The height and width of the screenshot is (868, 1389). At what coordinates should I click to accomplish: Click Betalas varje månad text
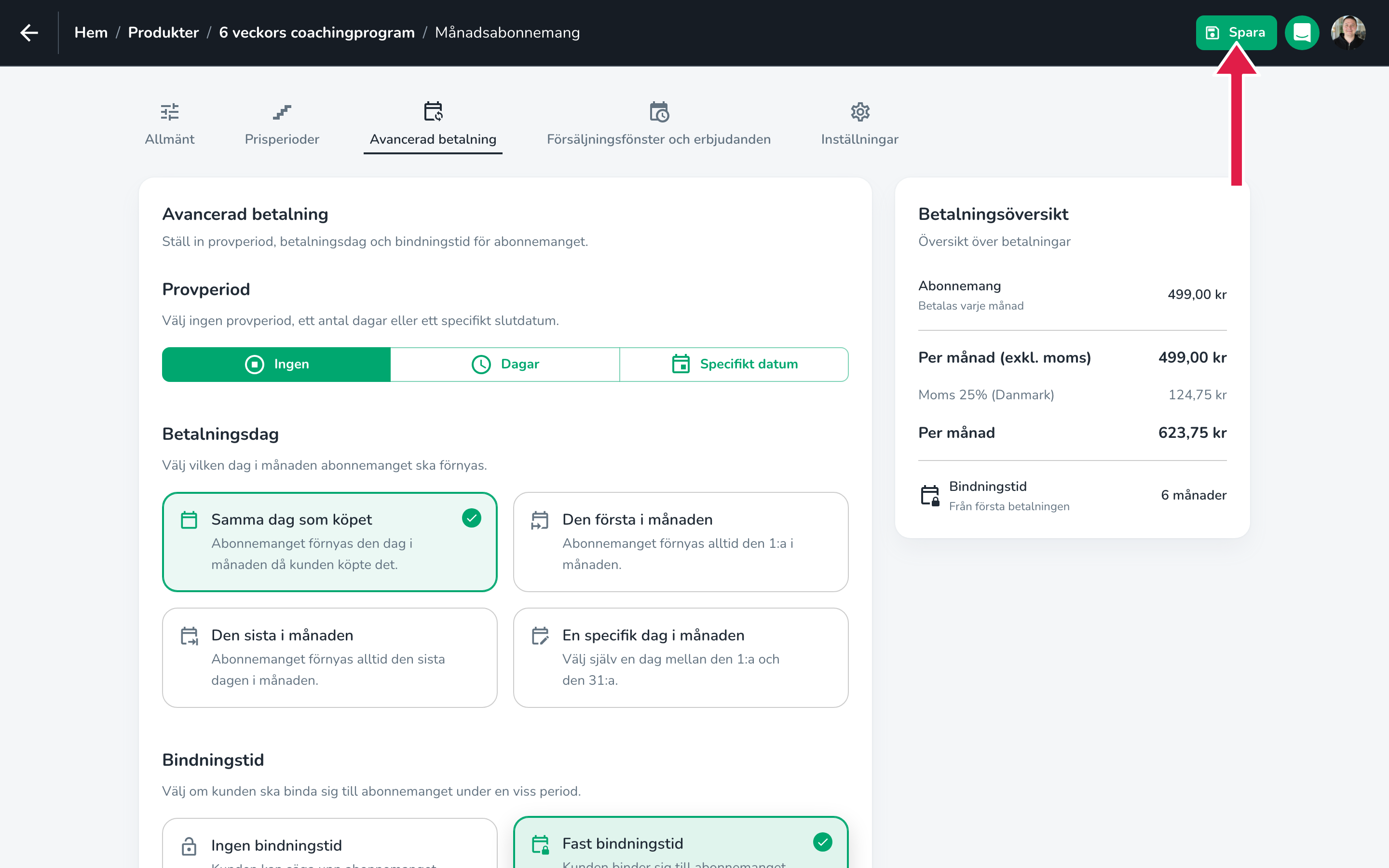pos(970,306)
